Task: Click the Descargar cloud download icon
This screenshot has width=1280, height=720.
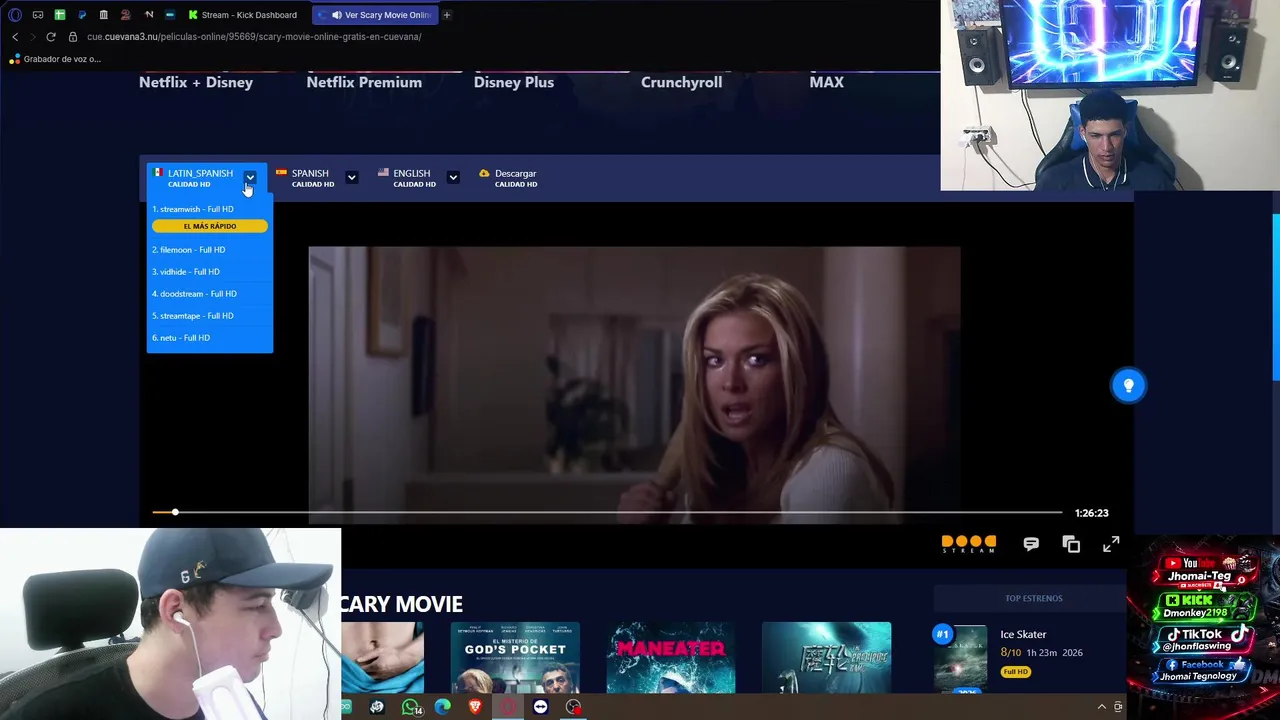Action: (x=484, y=173)
